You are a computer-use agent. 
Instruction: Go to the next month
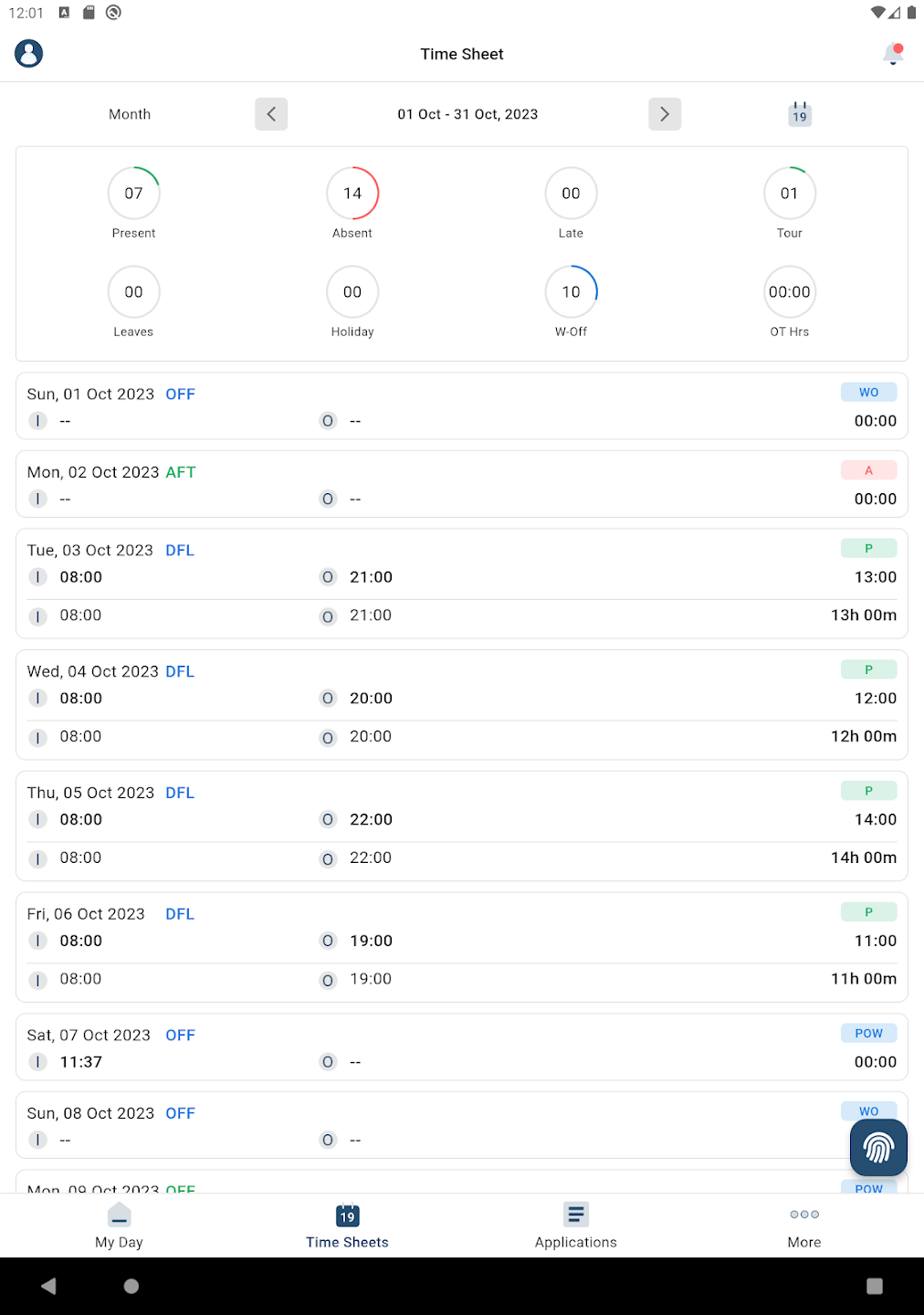pyautogui.click(x=665, y=114)
